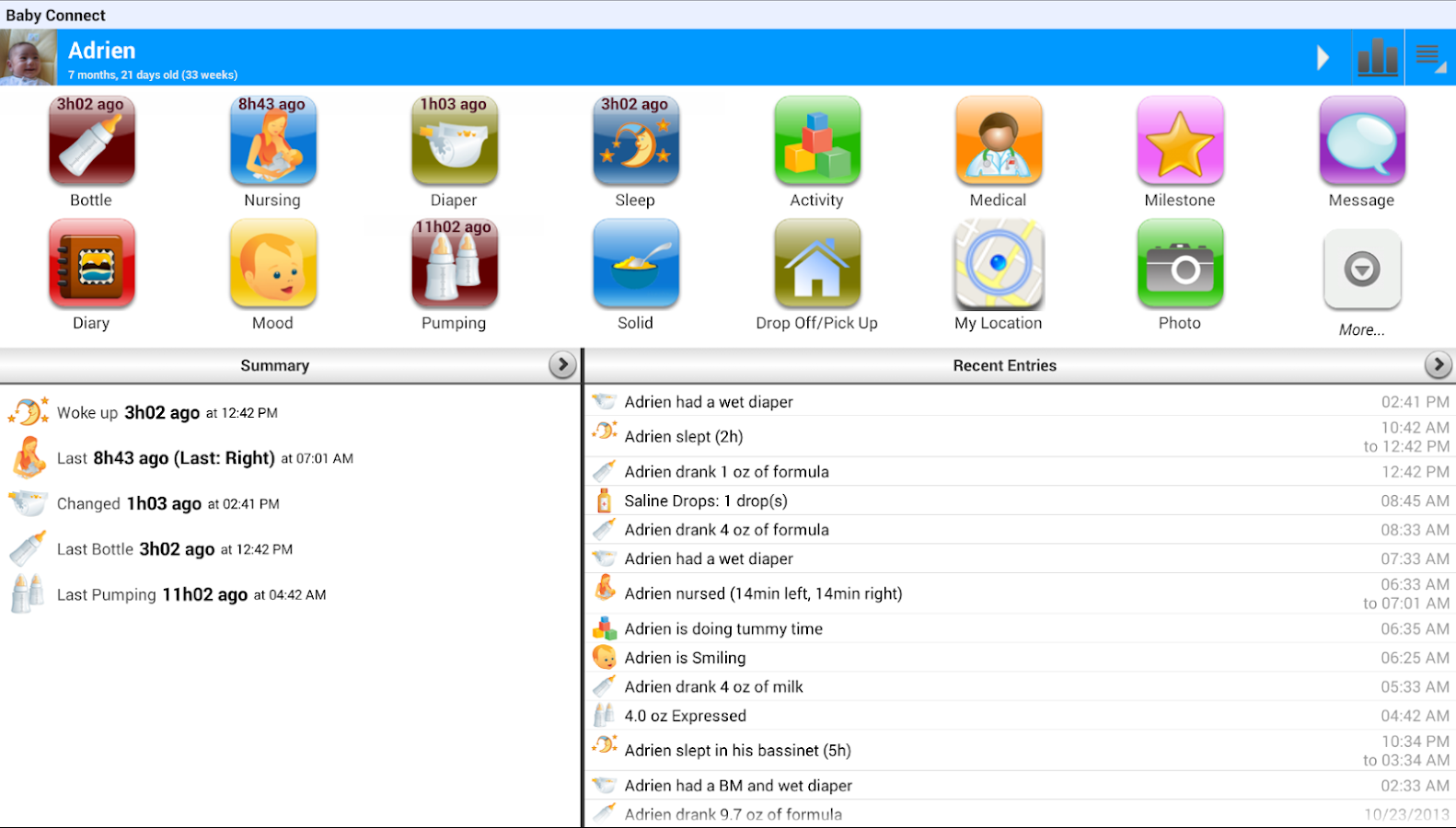Open the Sleep tracker icon
This screenshot has height=828, width=1456.
coord(636,141)
